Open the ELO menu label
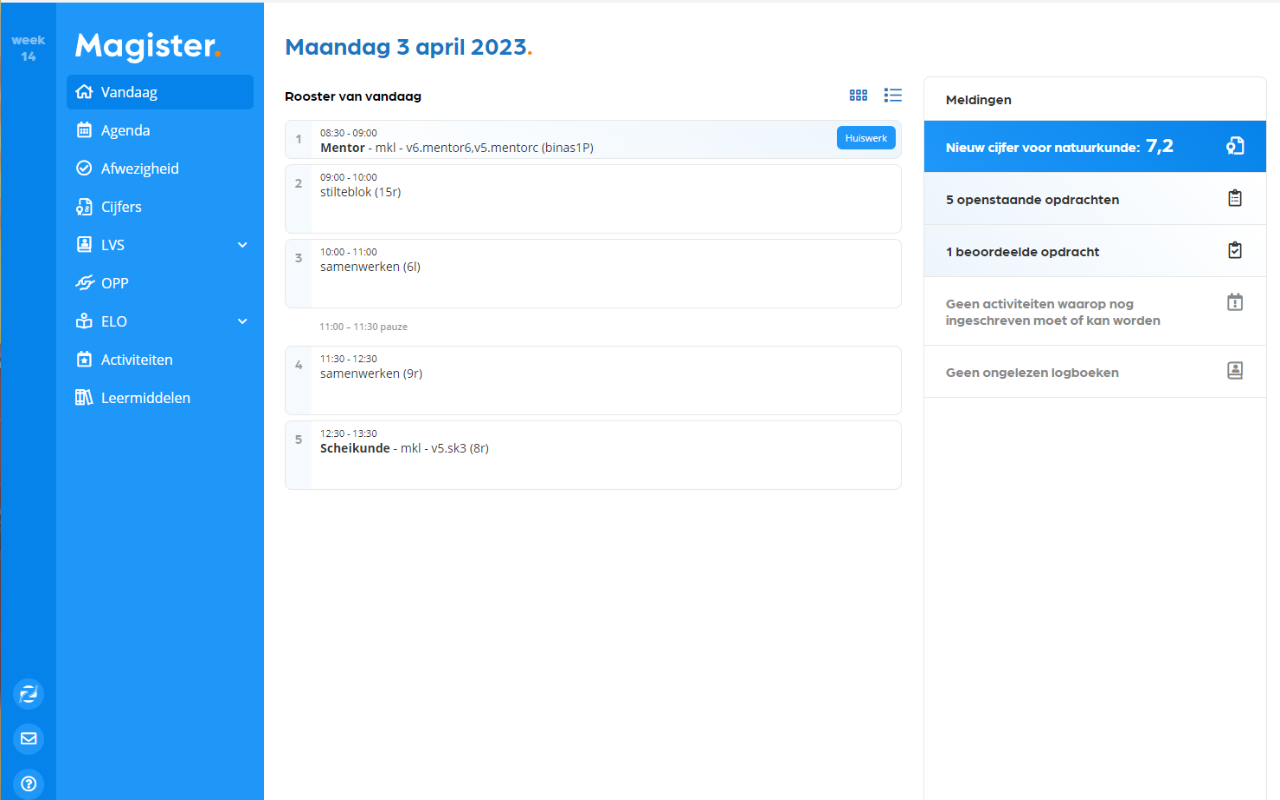 pos(114,321)
